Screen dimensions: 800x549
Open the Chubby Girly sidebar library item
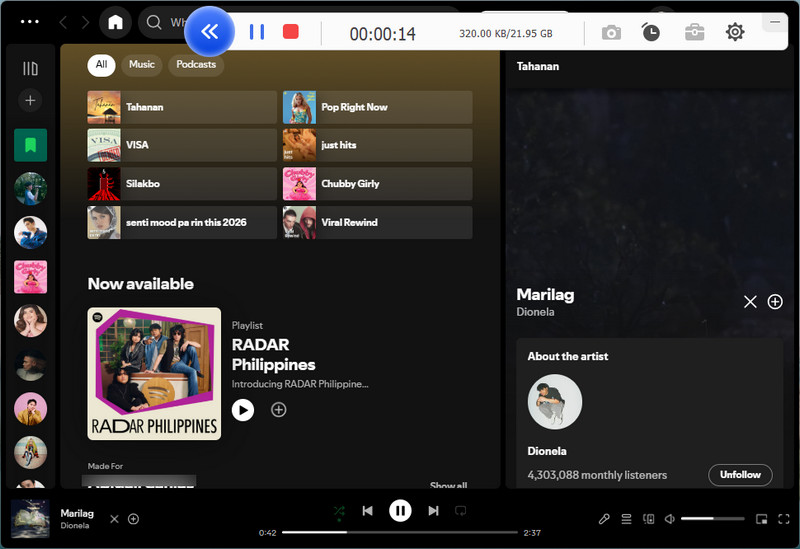(31, 277)
